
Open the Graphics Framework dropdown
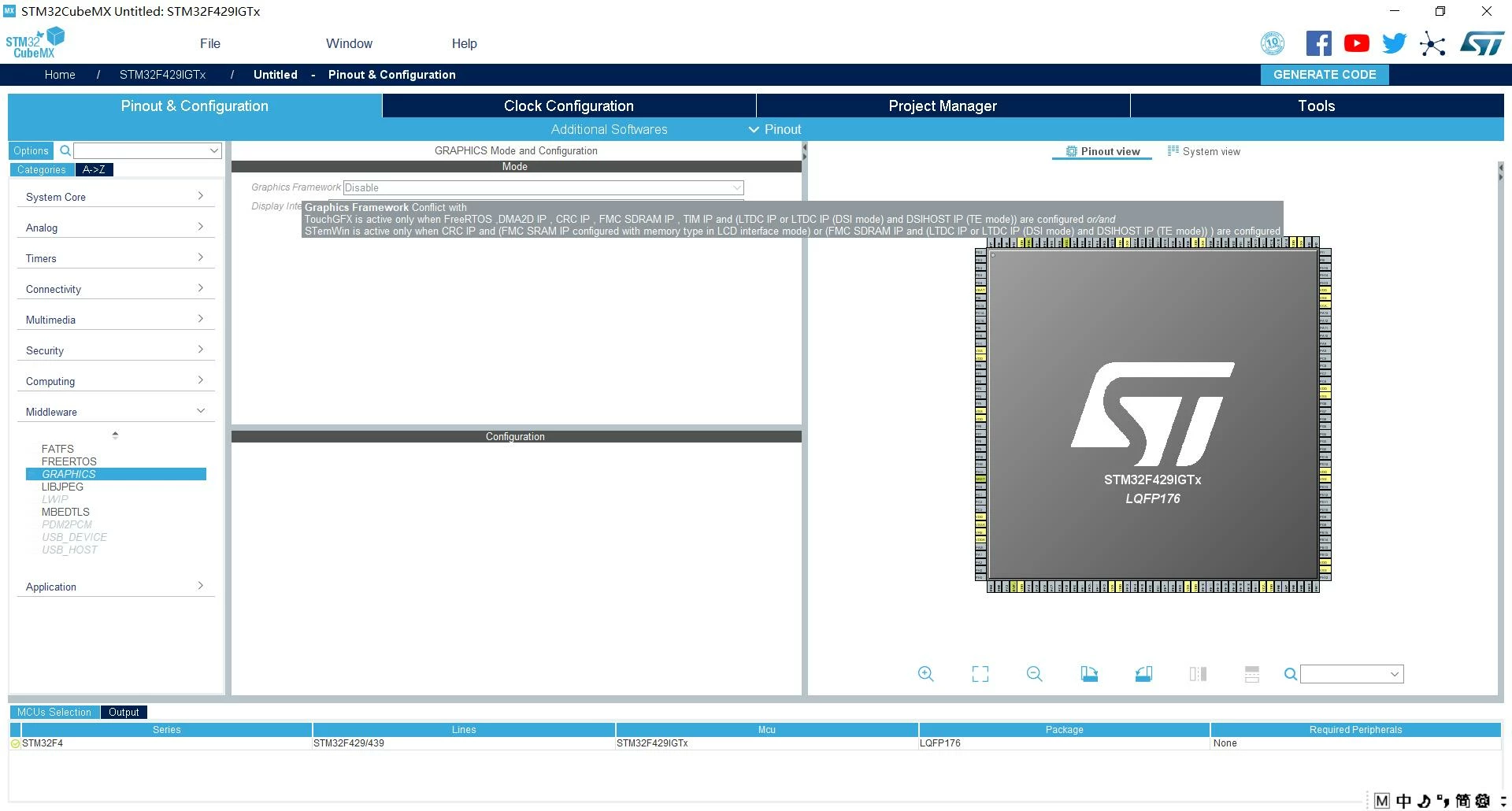pos(543,187)
